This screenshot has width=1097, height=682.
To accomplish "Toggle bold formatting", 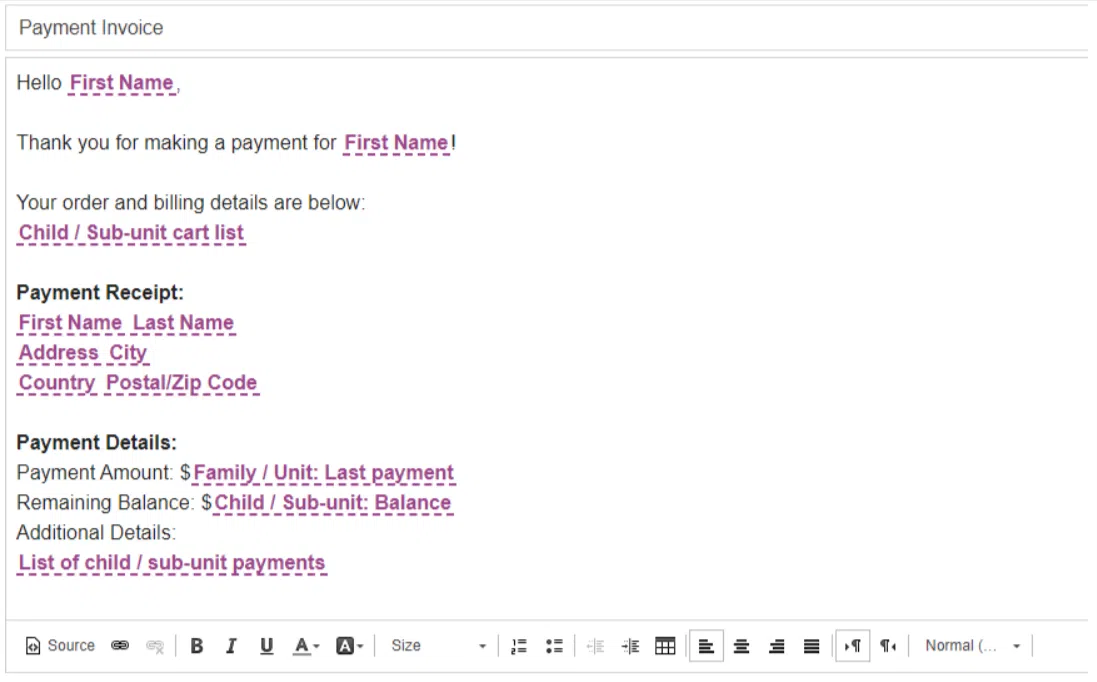I will 197,646.
